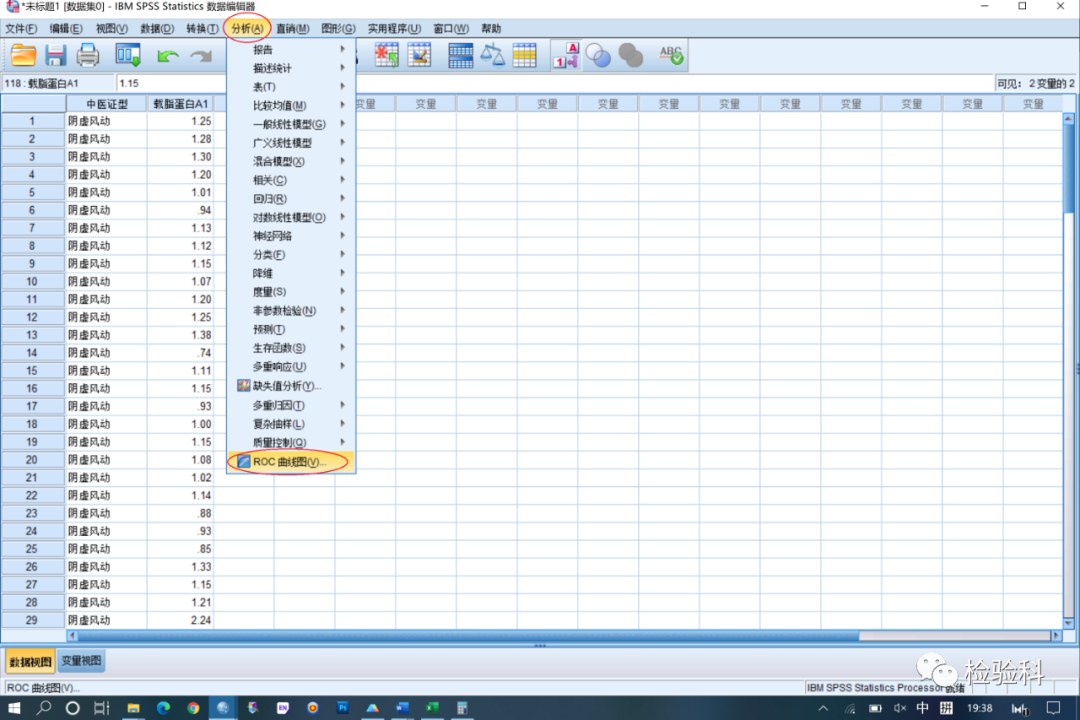Toggle the Value Labels toolbar button
Screen dimensions: 1080x720
566,56
